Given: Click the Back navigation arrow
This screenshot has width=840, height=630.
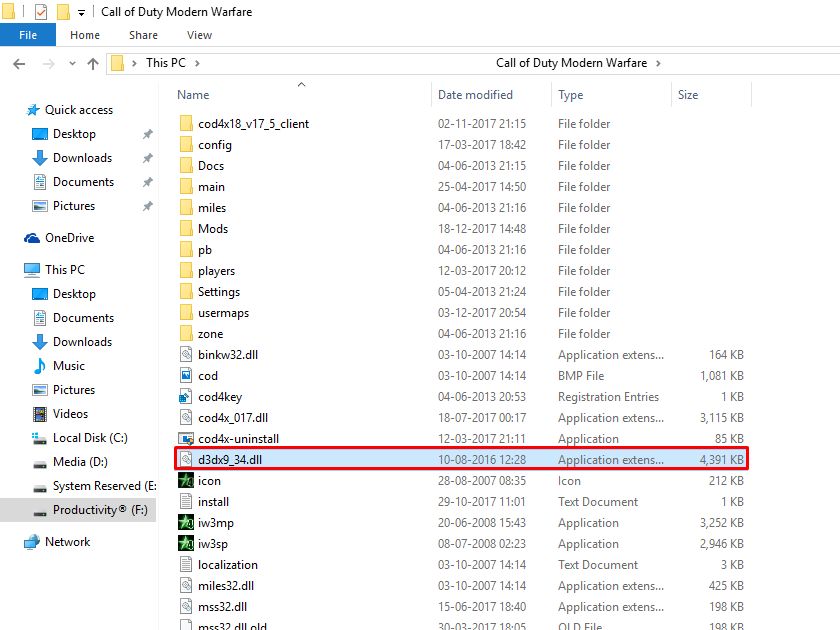Looking at the screenshot, I should point(19,64).
